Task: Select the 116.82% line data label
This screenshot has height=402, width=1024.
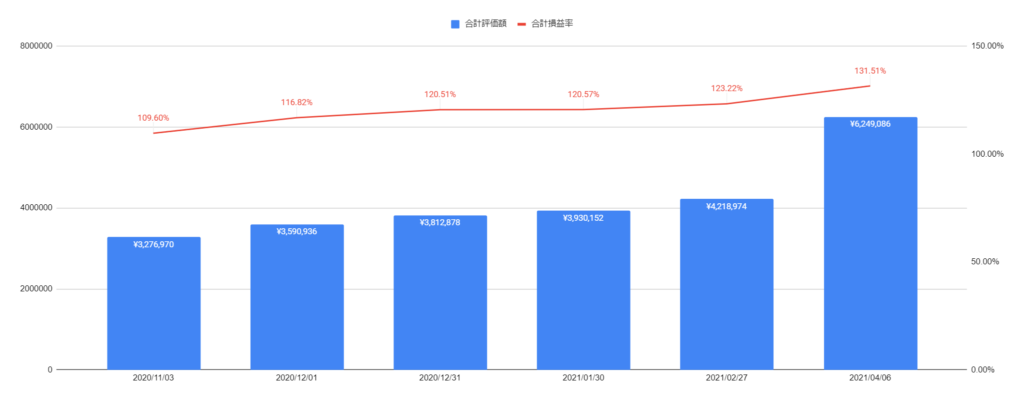Action: (297, 102)
